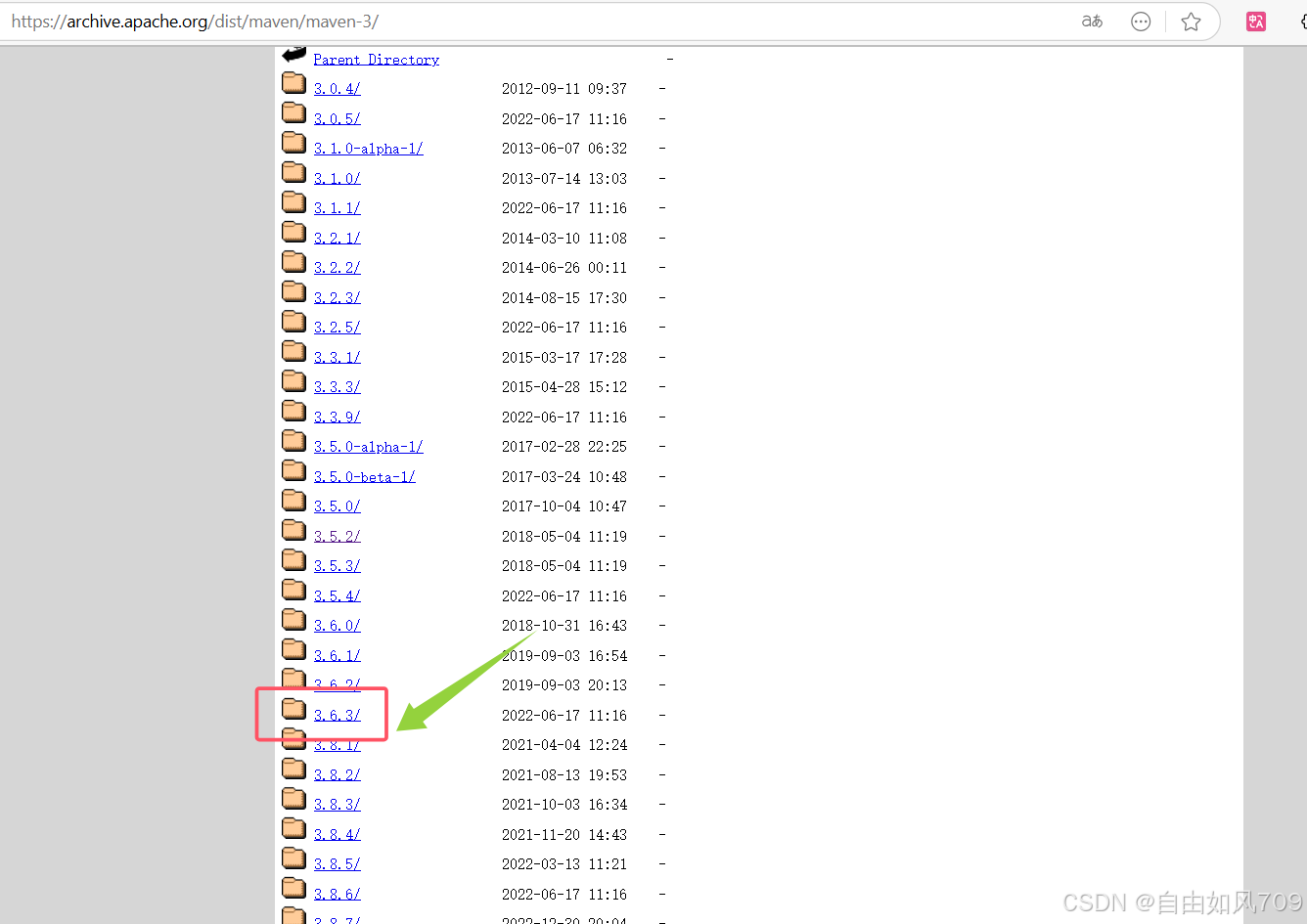Click folder icon for 3.5.4/
The width and height of the screenshot is (1307, 924).
[293, 590]
